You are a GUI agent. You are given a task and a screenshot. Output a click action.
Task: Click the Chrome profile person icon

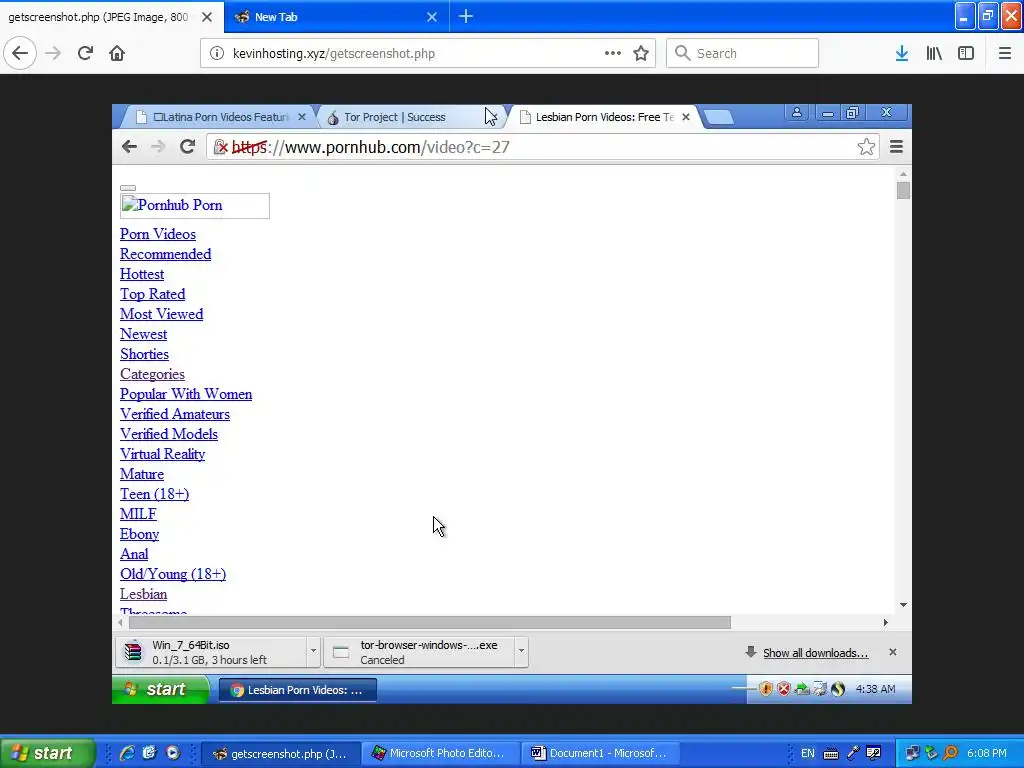click(x=797, y=112)
